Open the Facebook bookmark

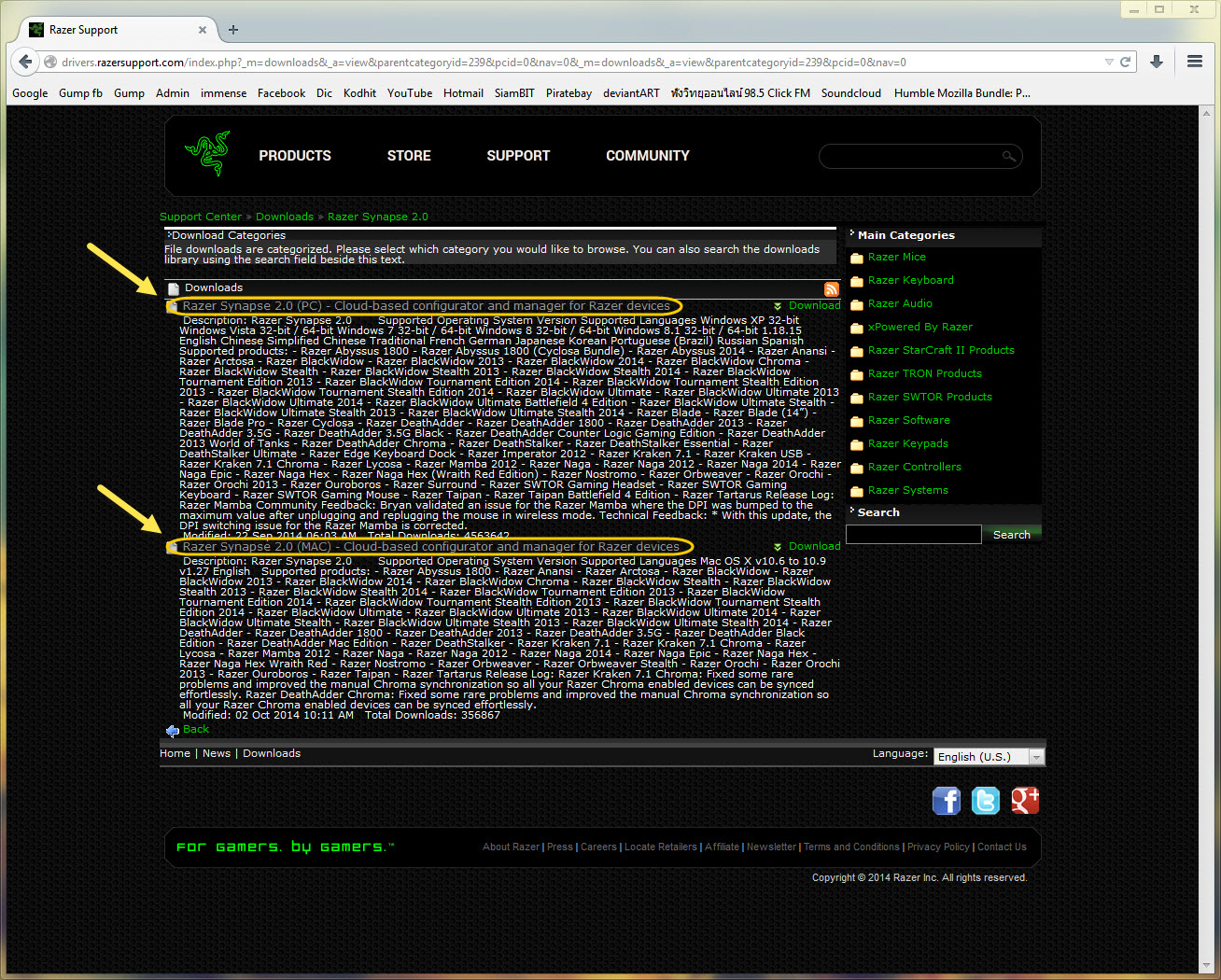[x=281, y=93]
